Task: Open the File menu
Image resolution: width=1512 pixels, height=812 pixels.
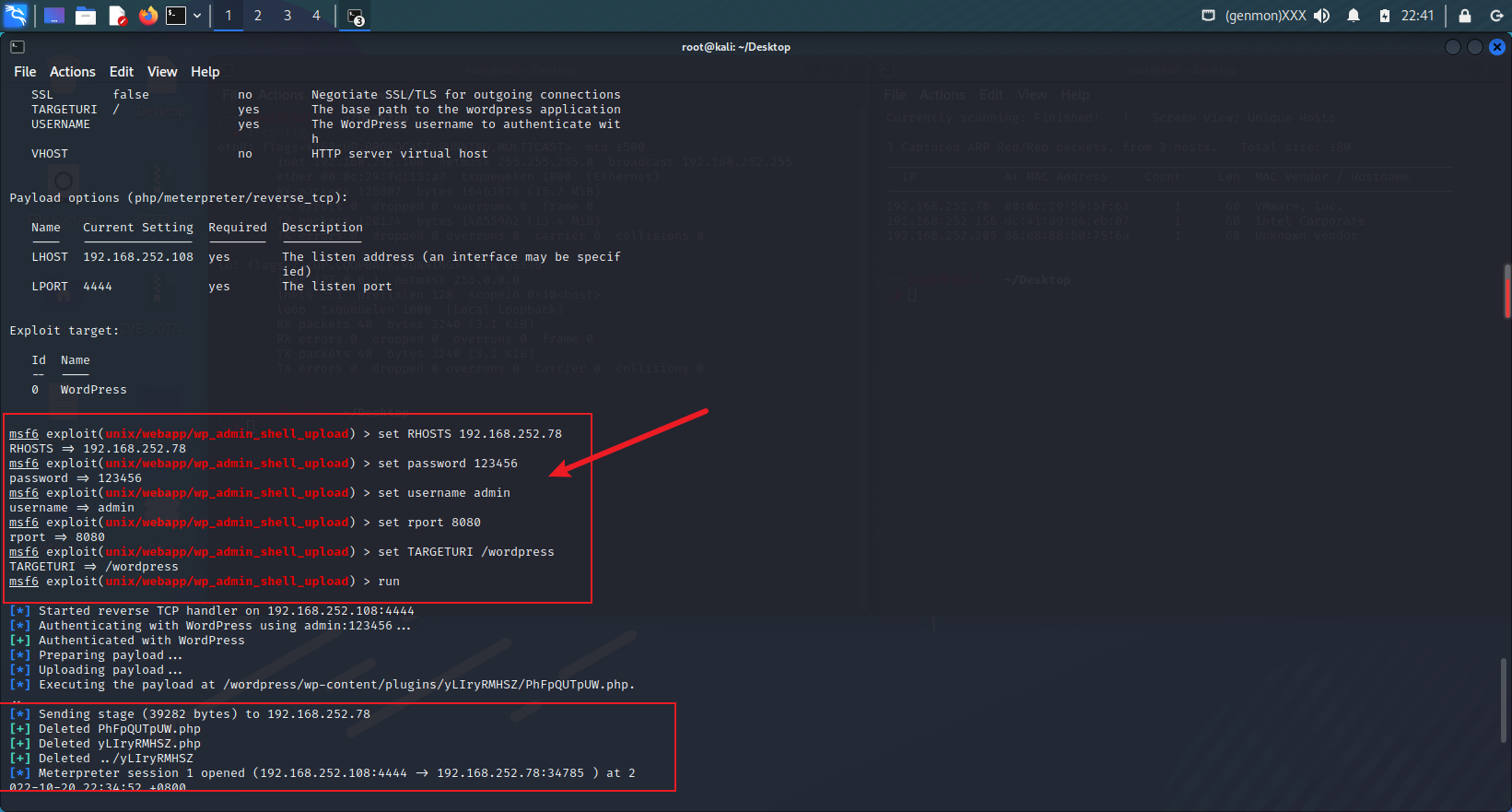Action: click(x=25, y=72)
